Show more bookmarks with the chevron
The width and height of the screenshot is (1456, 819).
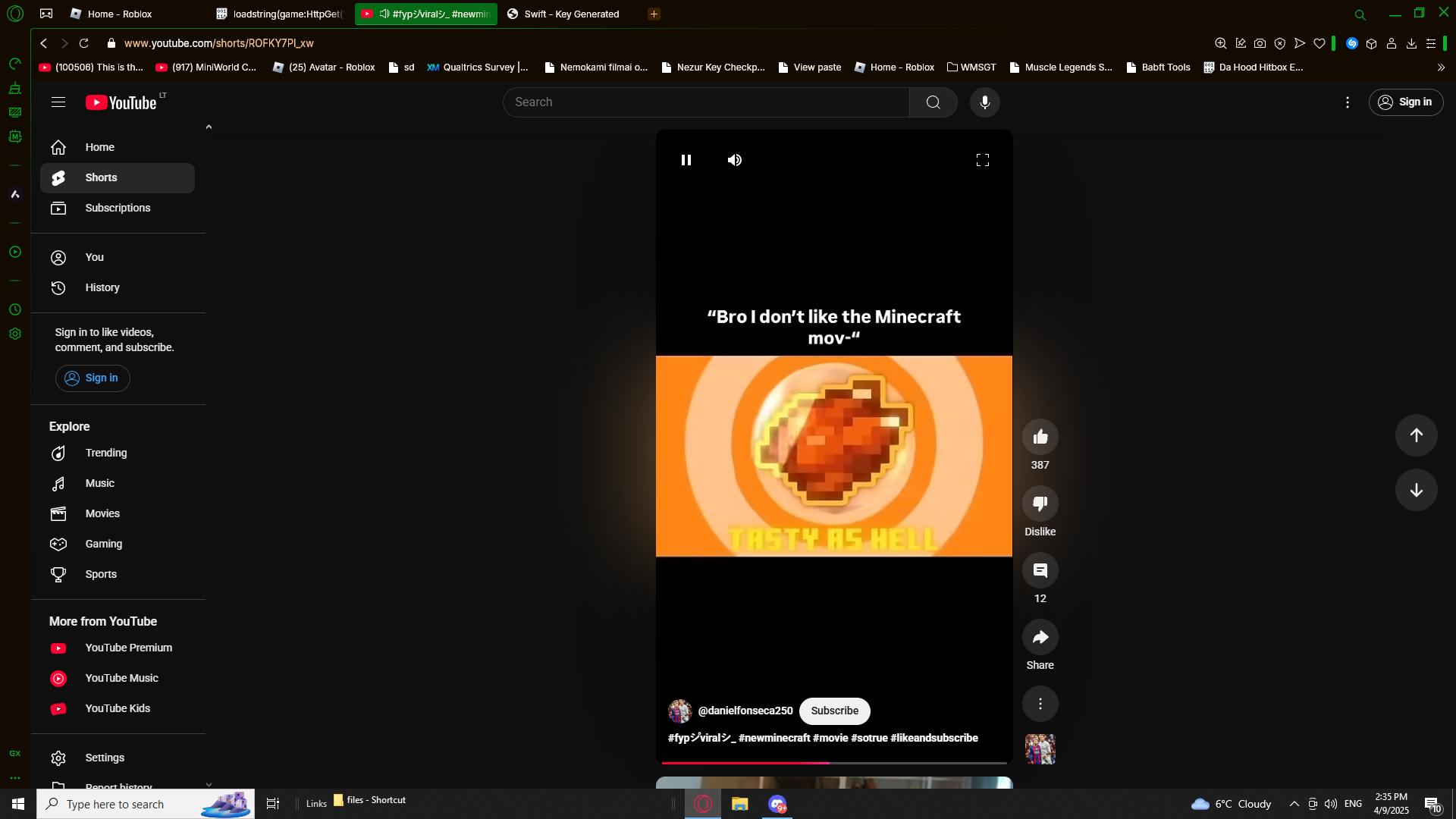1441,67
